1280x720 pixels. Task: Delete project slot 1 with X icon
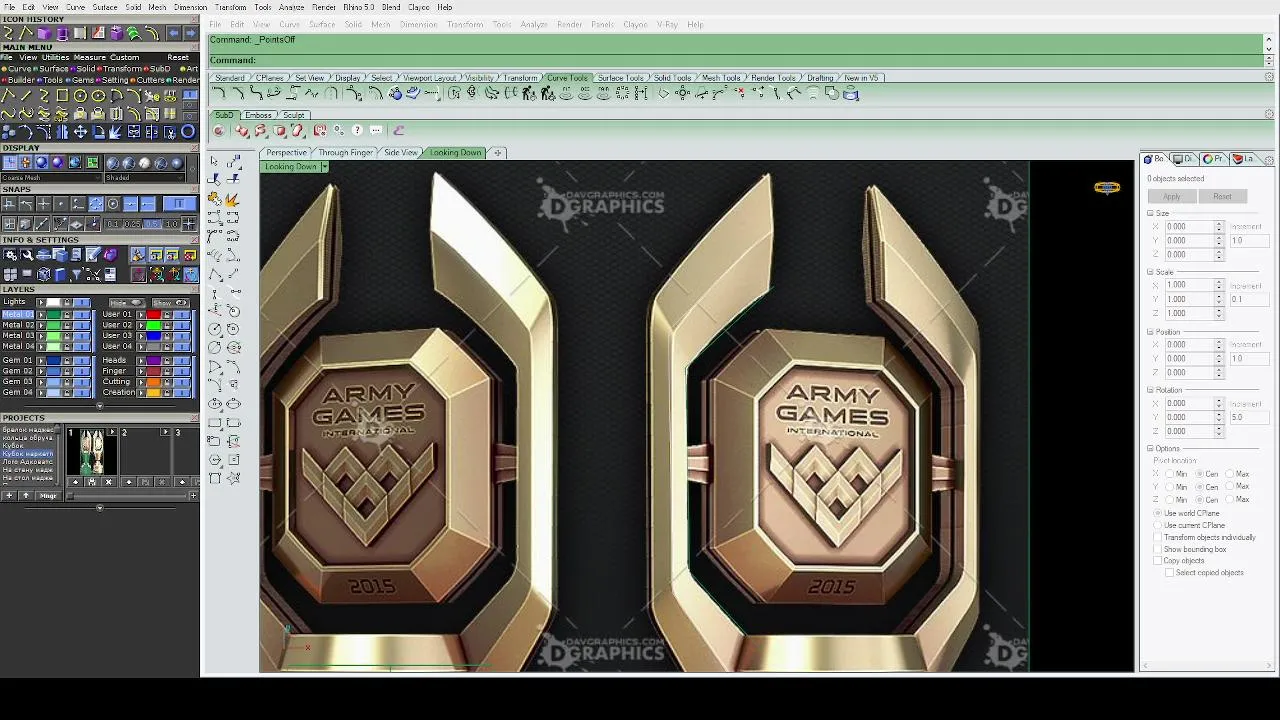pos(109,482)
